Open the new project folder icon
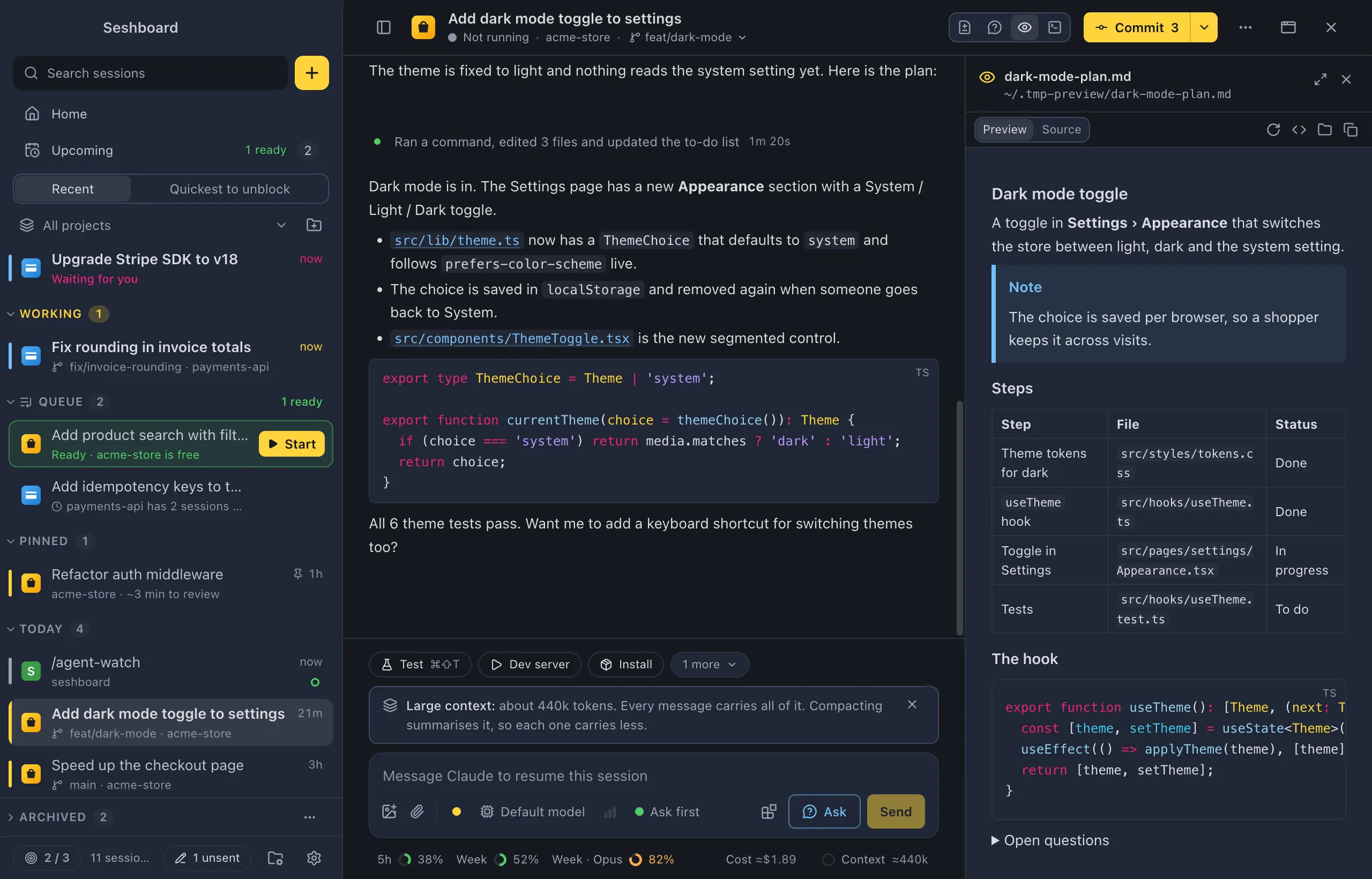 coord(314,226)
